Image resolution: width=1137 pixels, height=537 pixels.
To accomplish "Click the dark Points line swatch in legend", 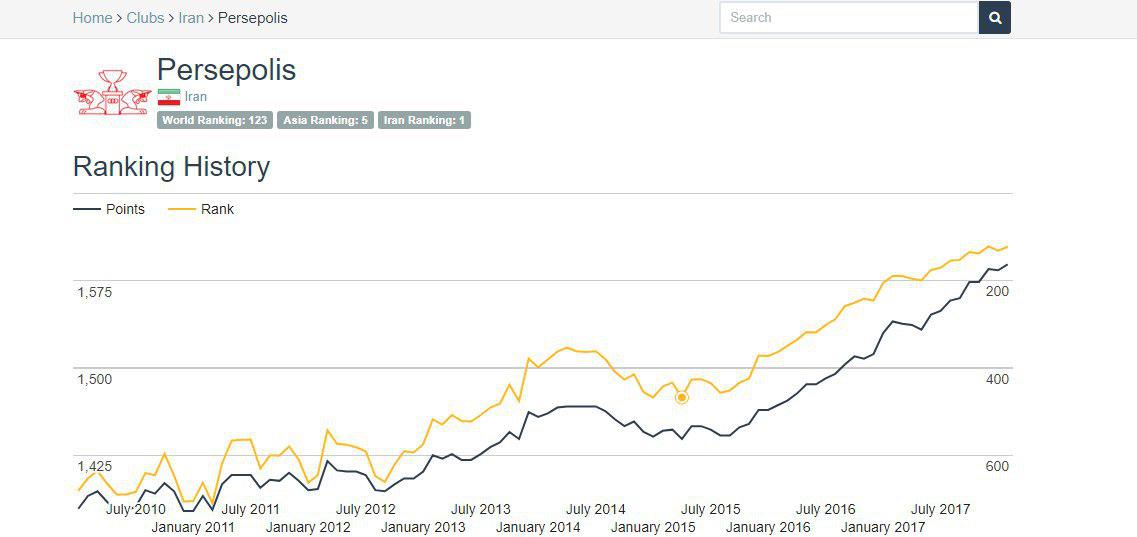I will click(87, 209).
